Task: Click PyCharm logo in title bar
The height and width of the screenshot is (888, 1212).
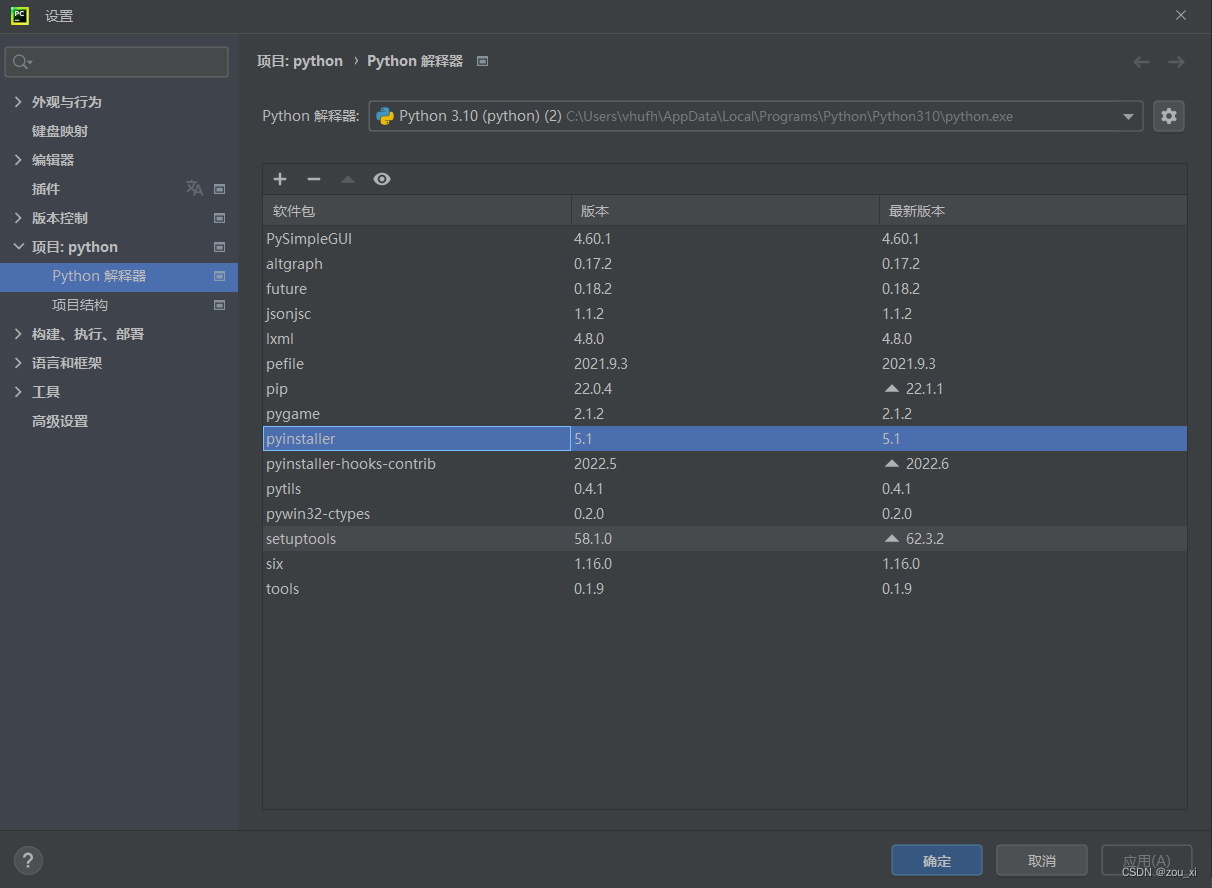Action: click(x=19, y=15)
